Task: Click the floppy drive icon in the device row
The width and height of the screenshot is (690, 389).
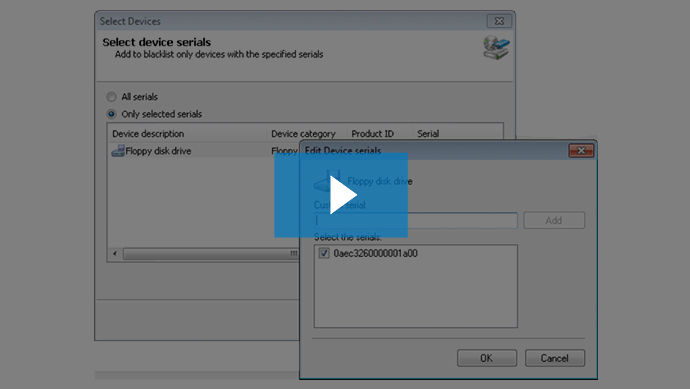Action: click(117, 151)
